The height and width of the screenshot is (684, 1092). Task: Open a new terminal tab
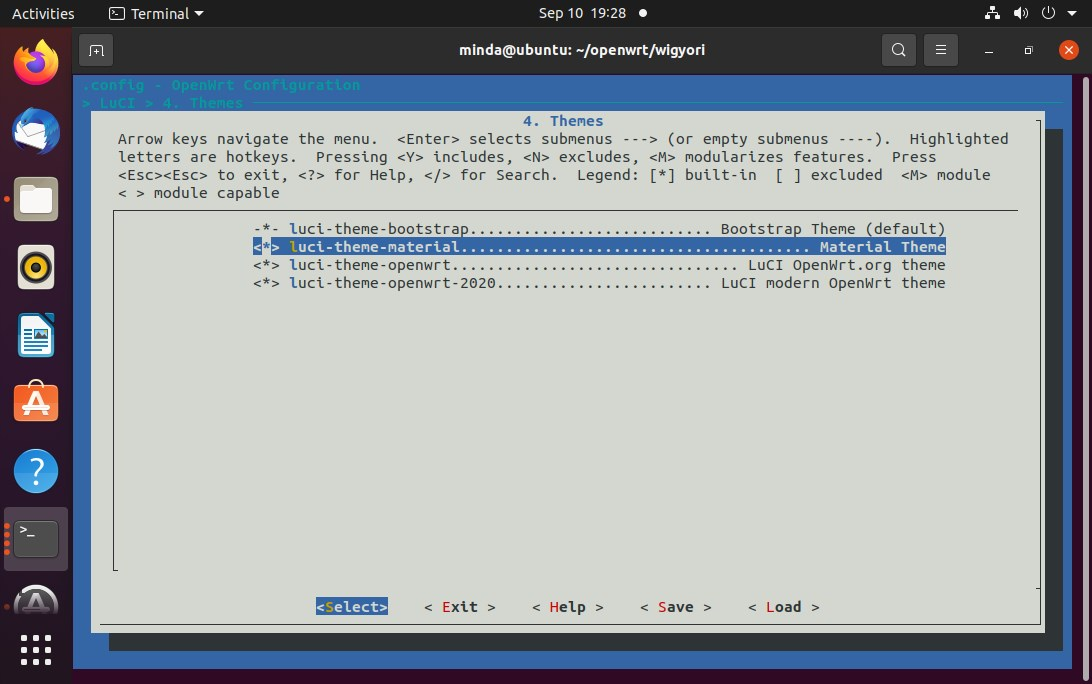[96, 50]
